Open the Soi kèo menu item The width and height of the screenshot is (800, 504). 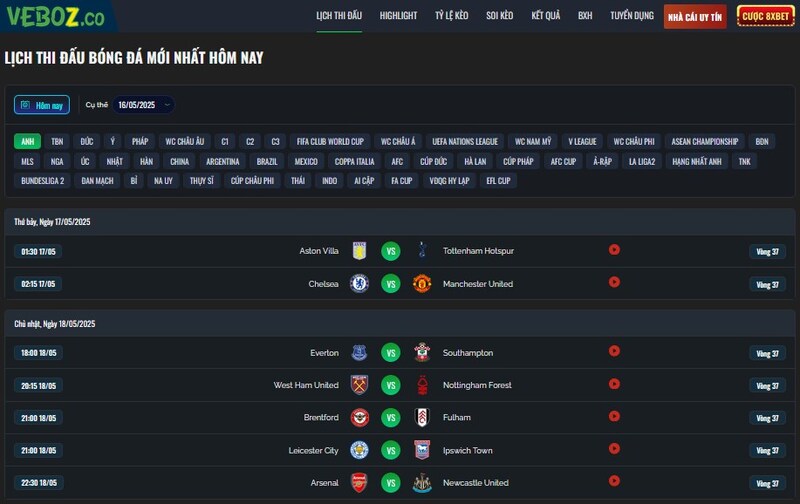[499, 16]
